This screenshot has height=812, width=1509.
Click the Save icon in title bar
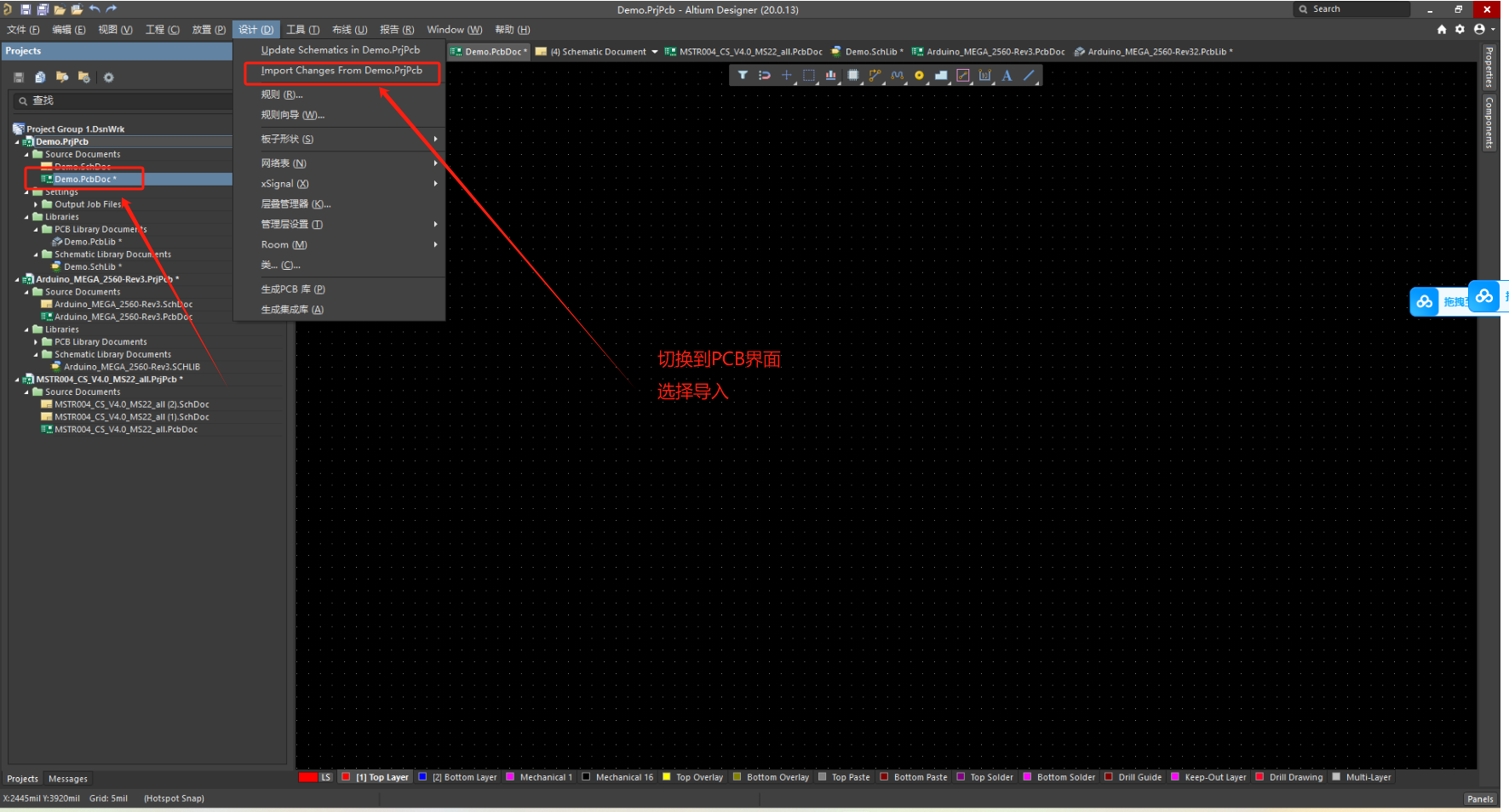point(26,9)
